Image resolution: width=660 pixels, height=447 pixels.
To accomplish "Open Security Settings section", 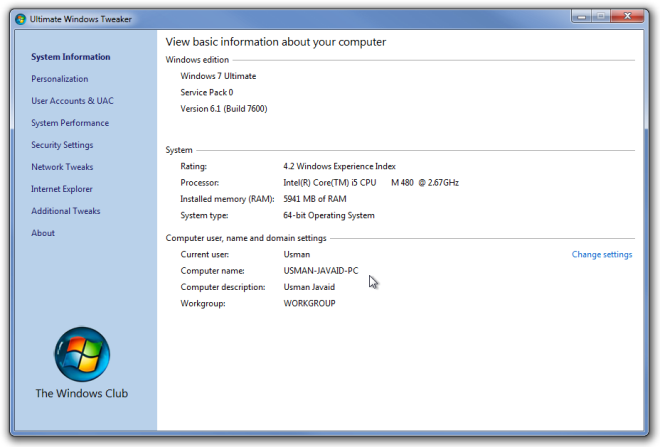I will pos(62,145).
